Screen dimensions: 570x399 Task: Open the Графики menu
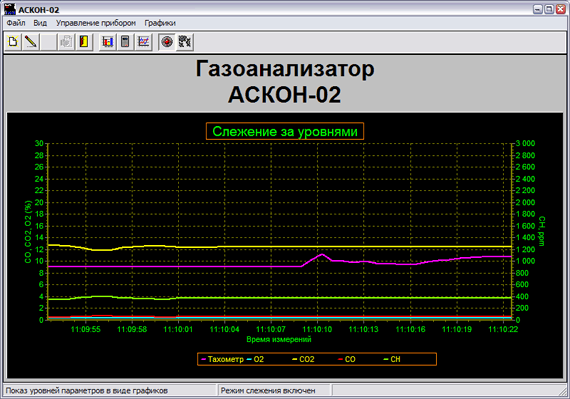(160, 23)
